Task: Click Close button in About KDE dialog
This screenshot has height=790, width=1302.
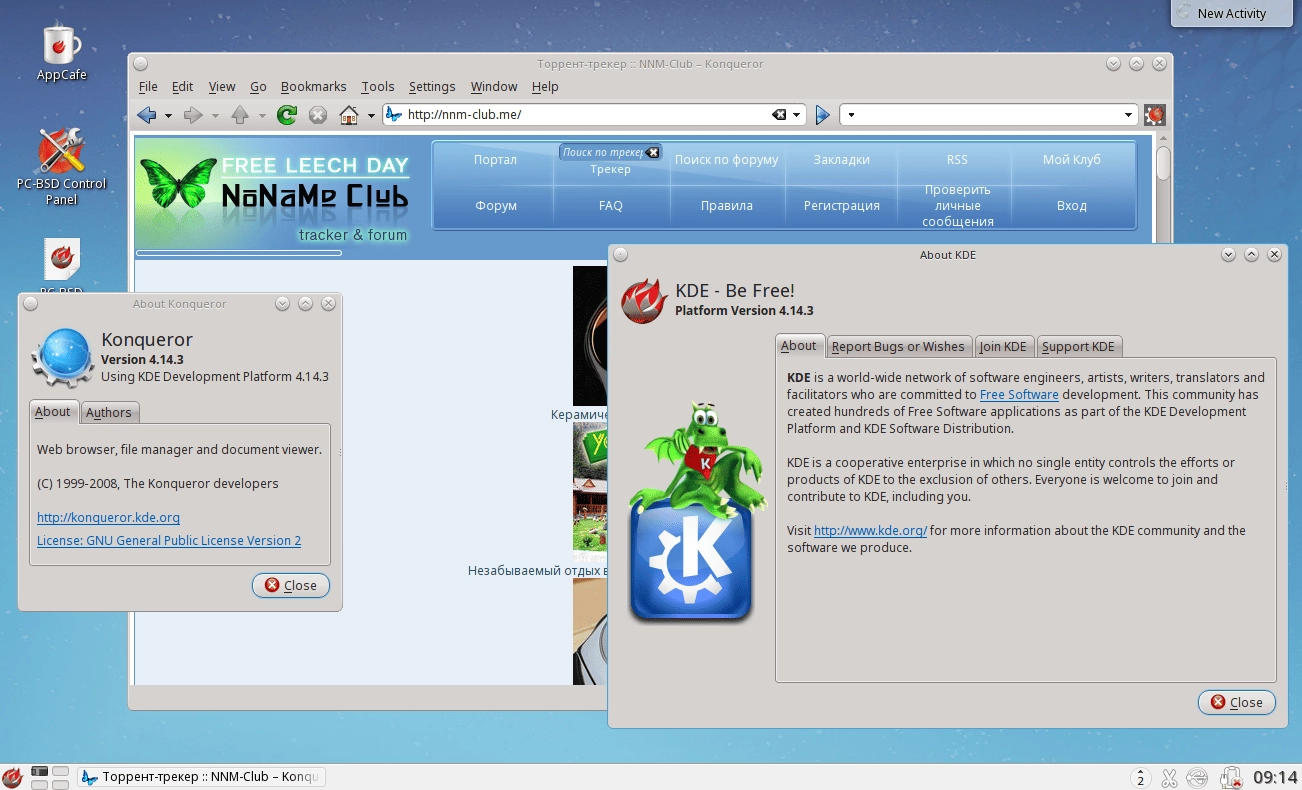Action: coord(1237,702)
